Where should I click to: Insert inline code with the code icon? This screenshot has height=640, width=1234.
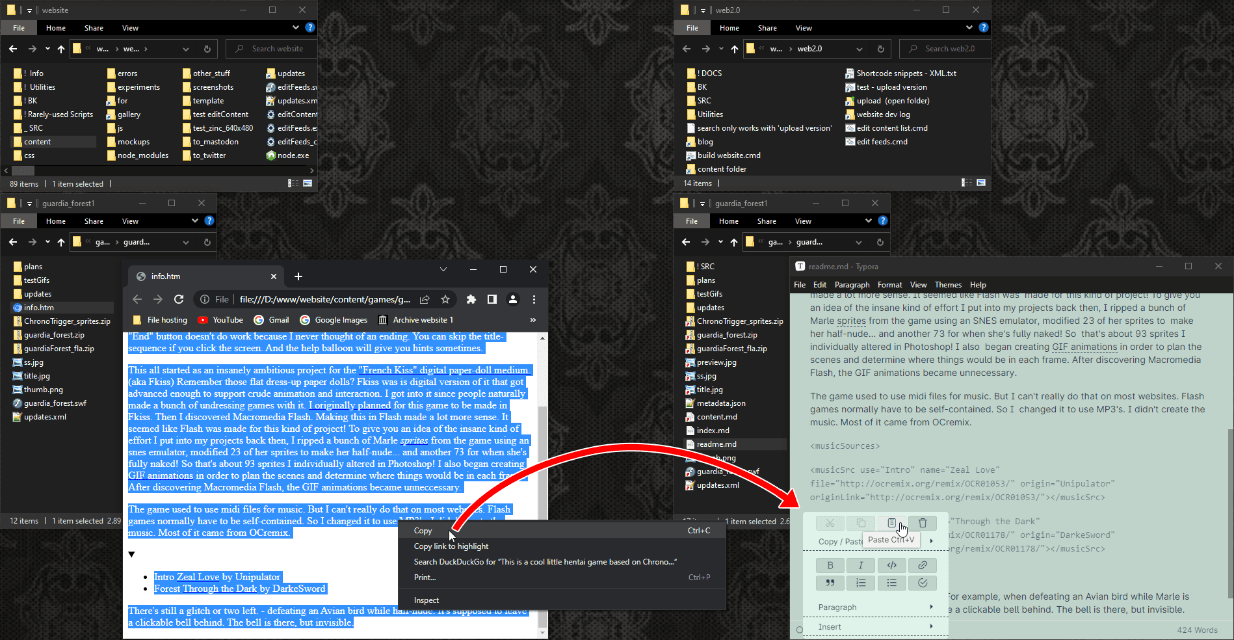[892, 565]
